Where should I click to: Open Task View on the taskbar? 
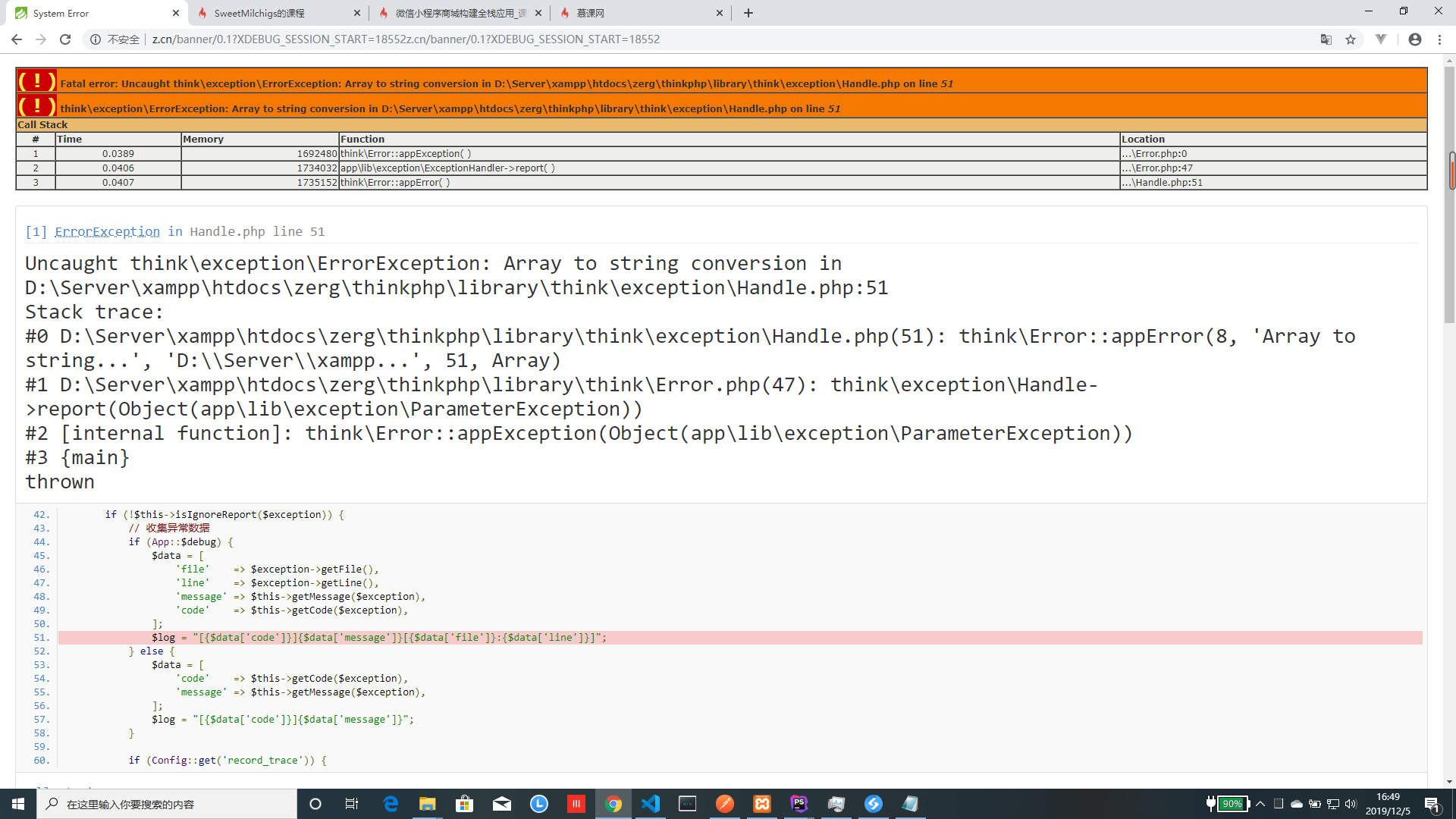352,804
